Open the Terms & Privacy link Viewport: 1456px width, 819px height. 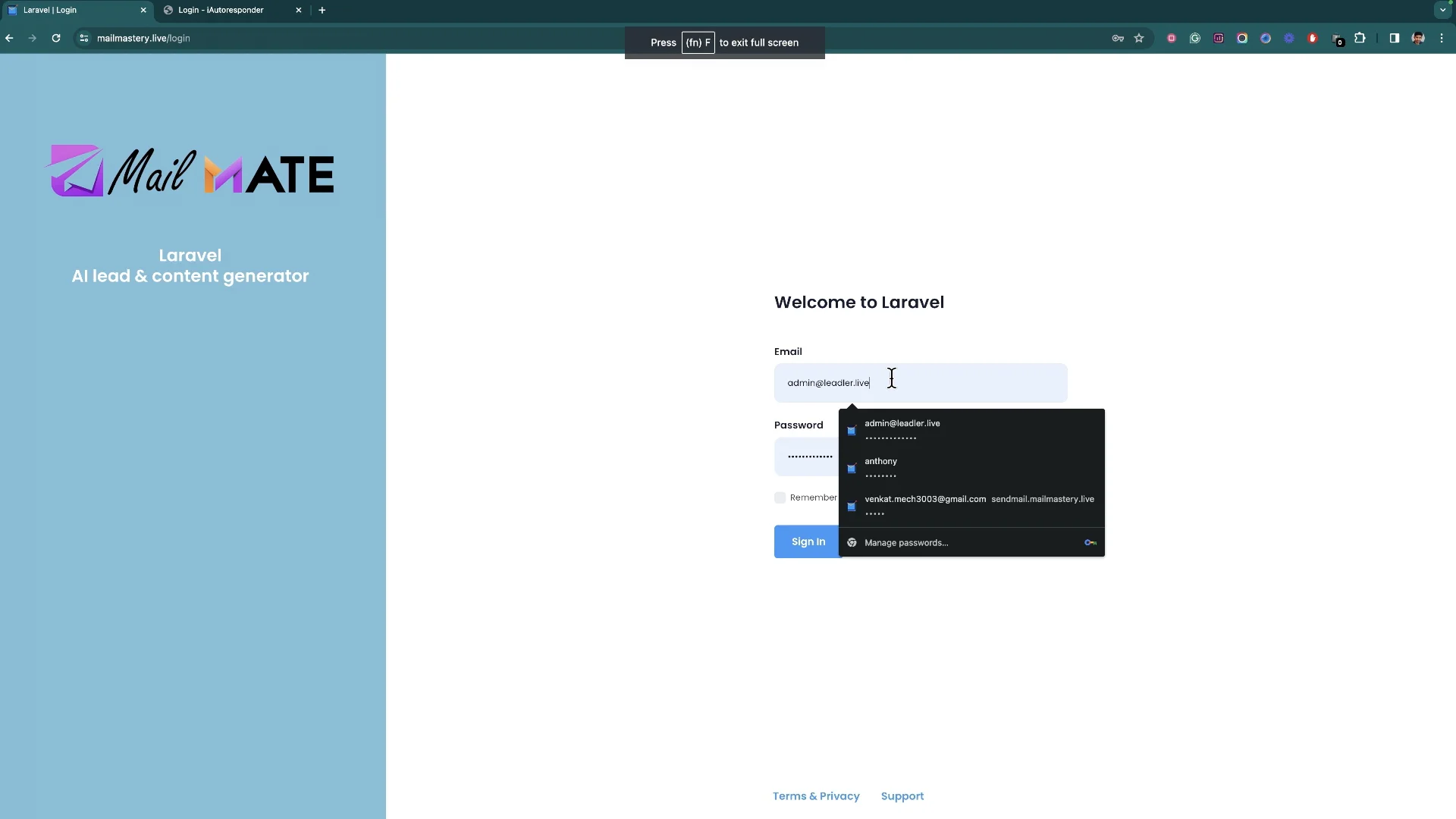coord(815,796)
